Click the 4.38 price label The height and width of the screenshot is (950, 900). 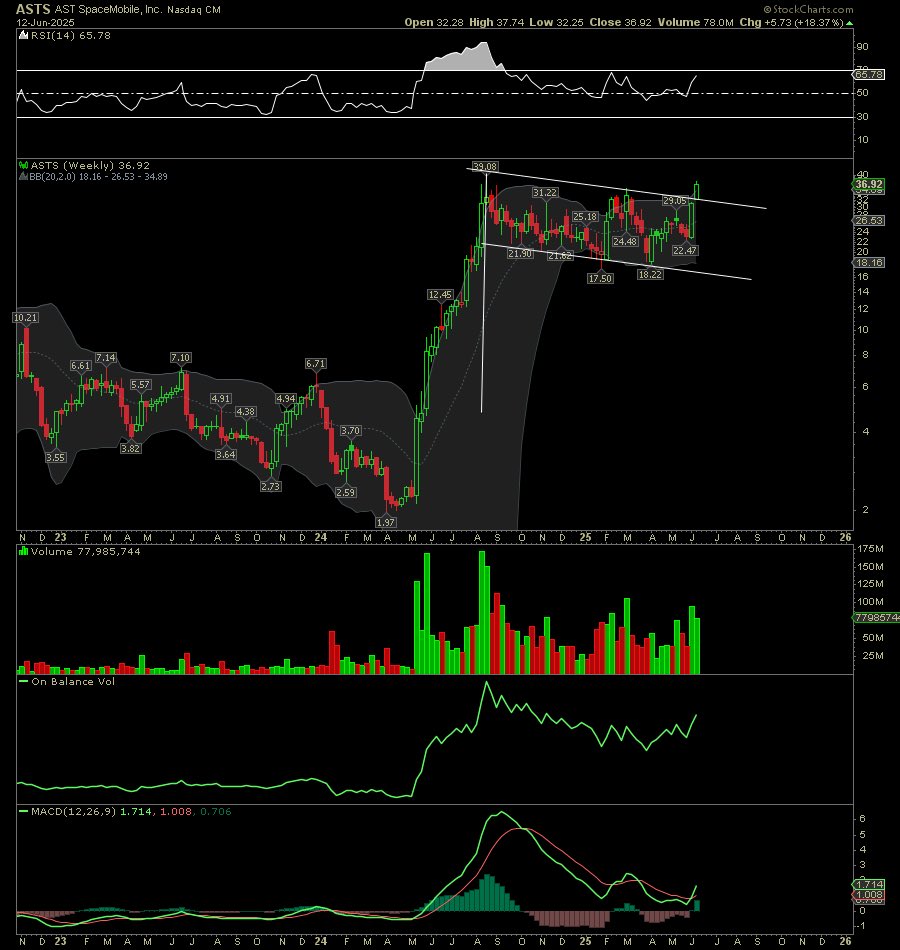coord(245,411)
